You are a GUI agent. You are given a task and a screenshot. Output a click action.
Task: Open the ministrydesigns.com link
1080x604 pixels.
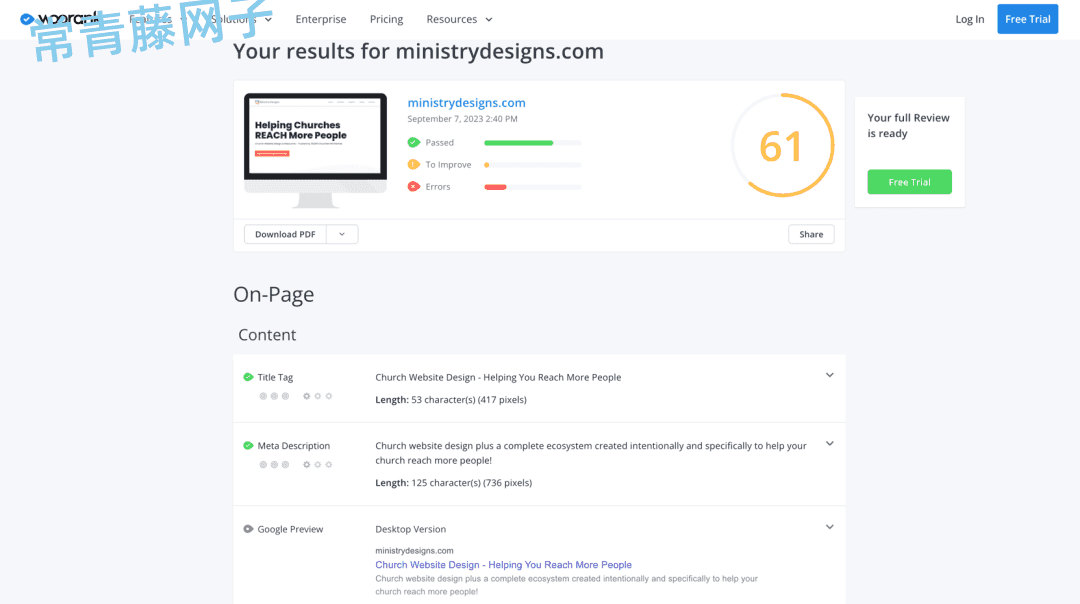click(466, 103)
